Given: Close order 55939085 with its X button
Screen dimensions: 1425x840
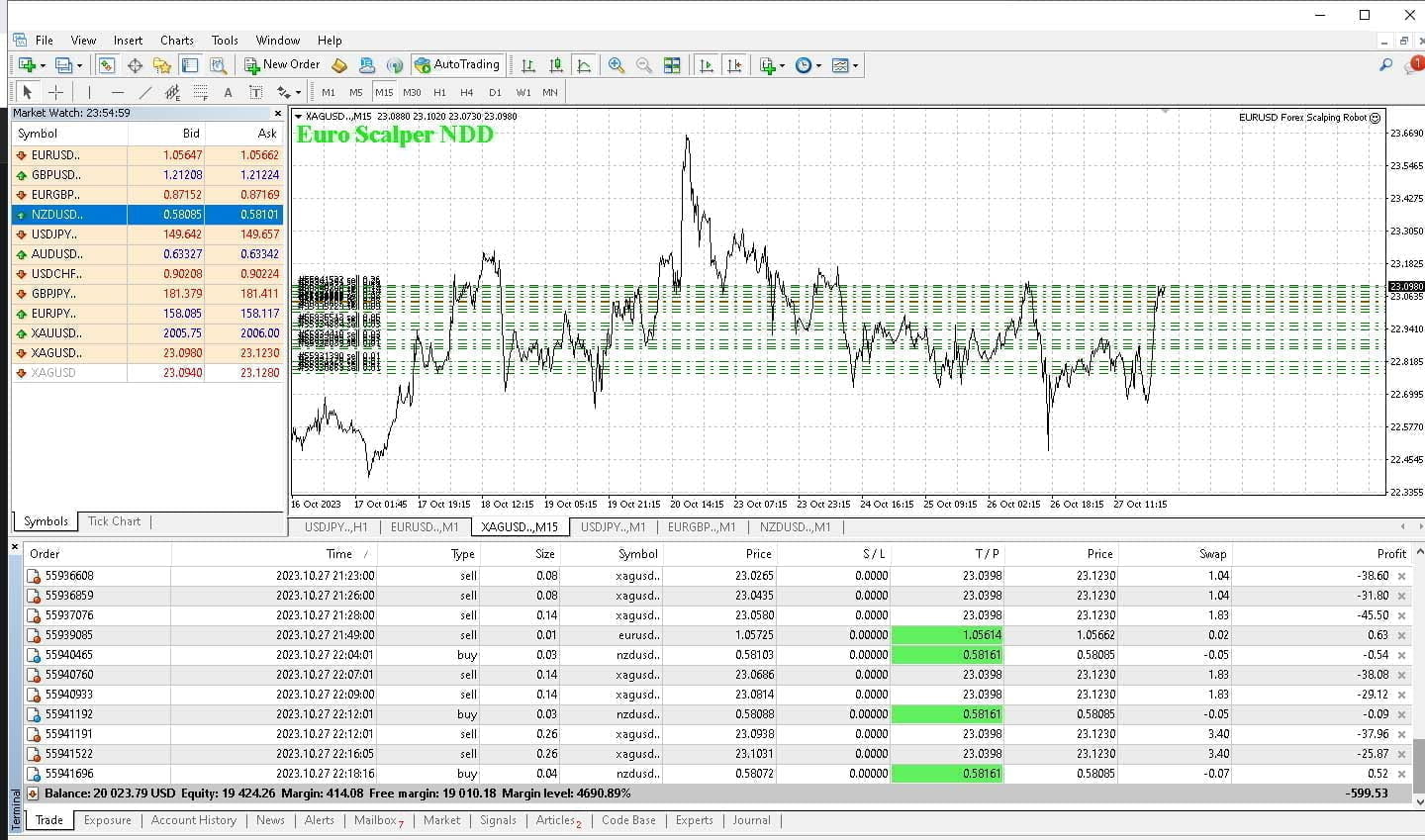Looking at the screenshot, I should (1401, 635).
